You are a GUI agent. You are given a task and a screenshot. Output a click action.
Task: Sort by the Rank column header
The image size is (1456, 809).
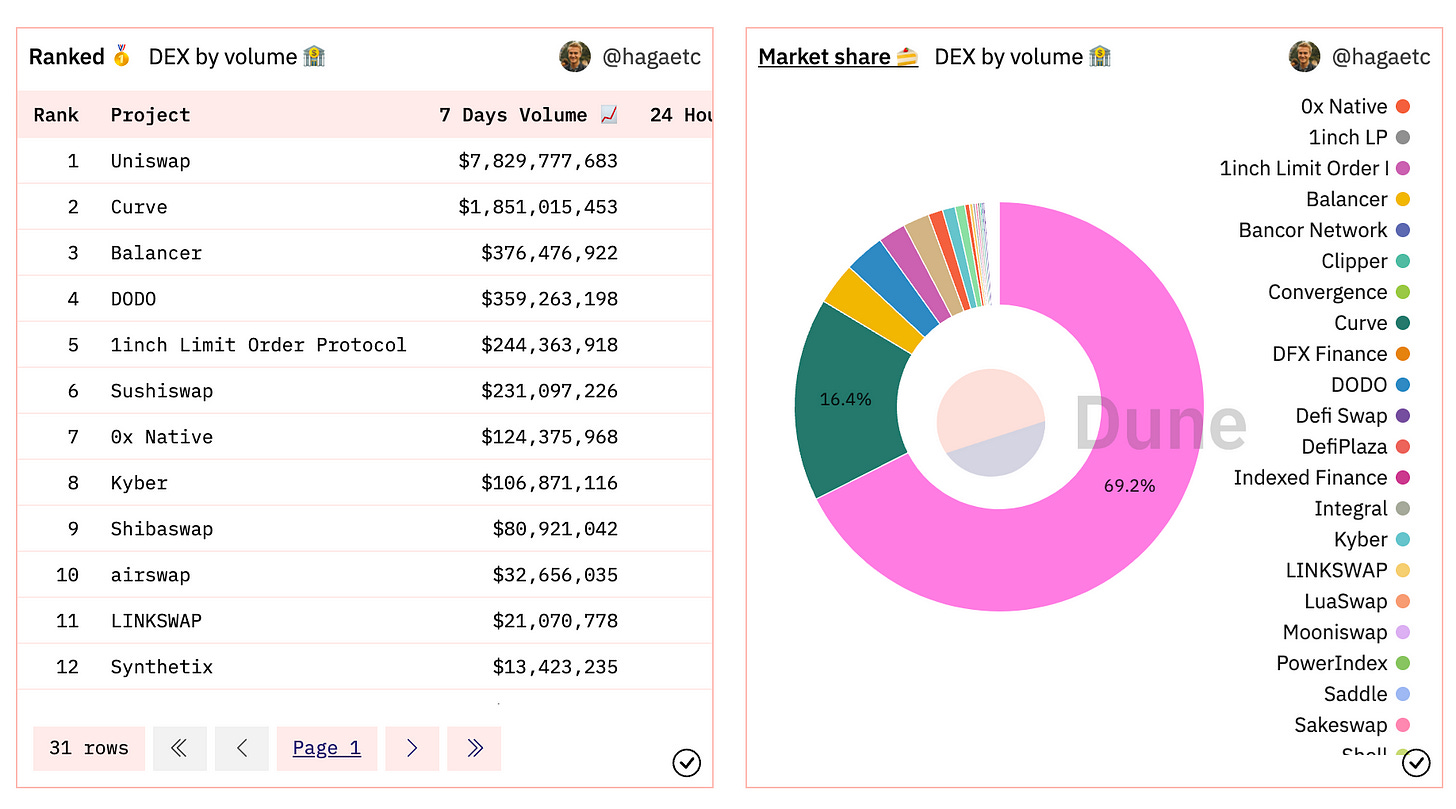56,115
